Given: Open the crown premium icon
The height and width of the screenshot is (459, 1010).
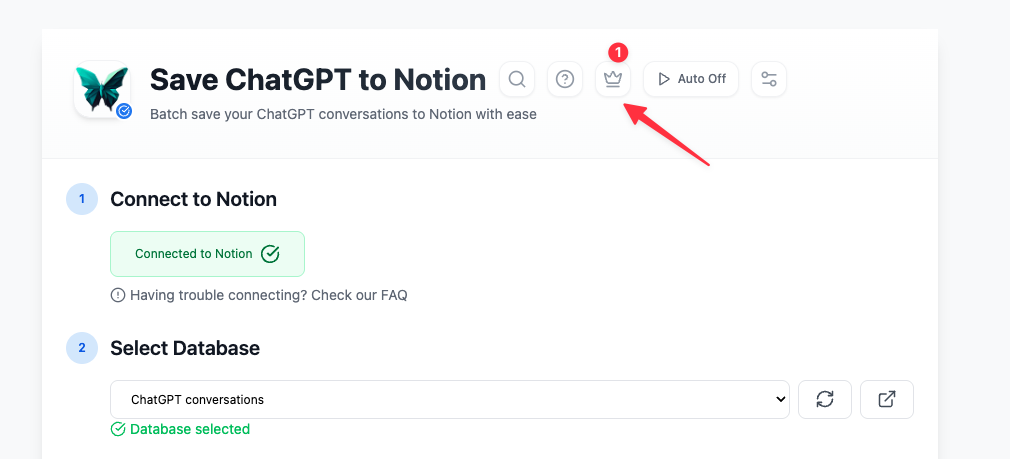Looking at the screenshot, I should [x=613, y=79].
